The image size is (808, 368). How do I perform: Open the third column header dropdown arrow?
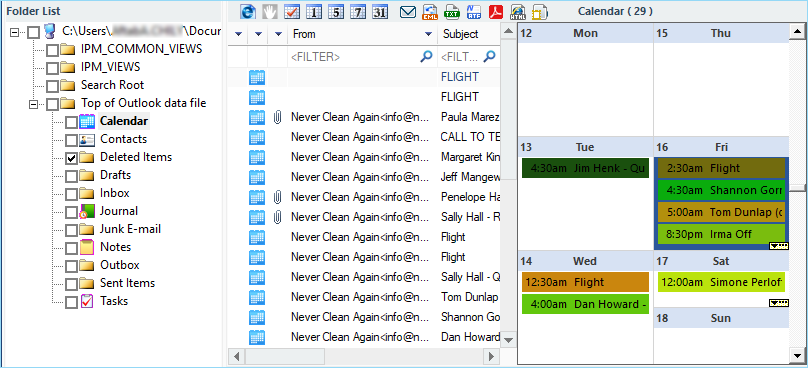click(x=278, y=35)
